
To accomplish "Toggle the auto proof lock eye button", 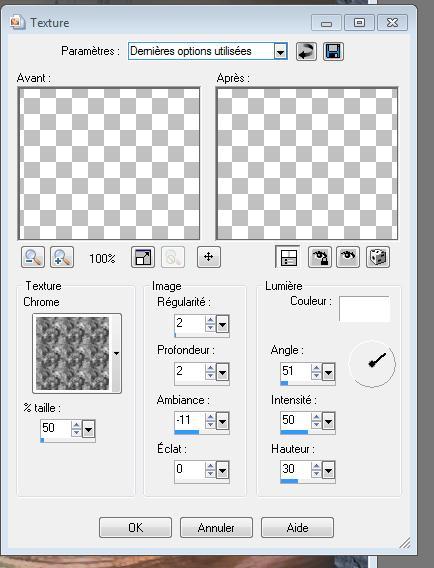I will (x=320, y=257).
